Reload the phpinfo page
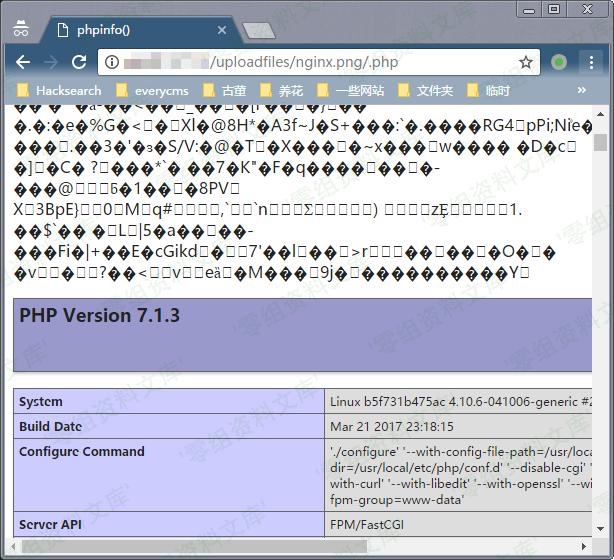The height and width of the screenshot is (560, 614). [78, 62]
